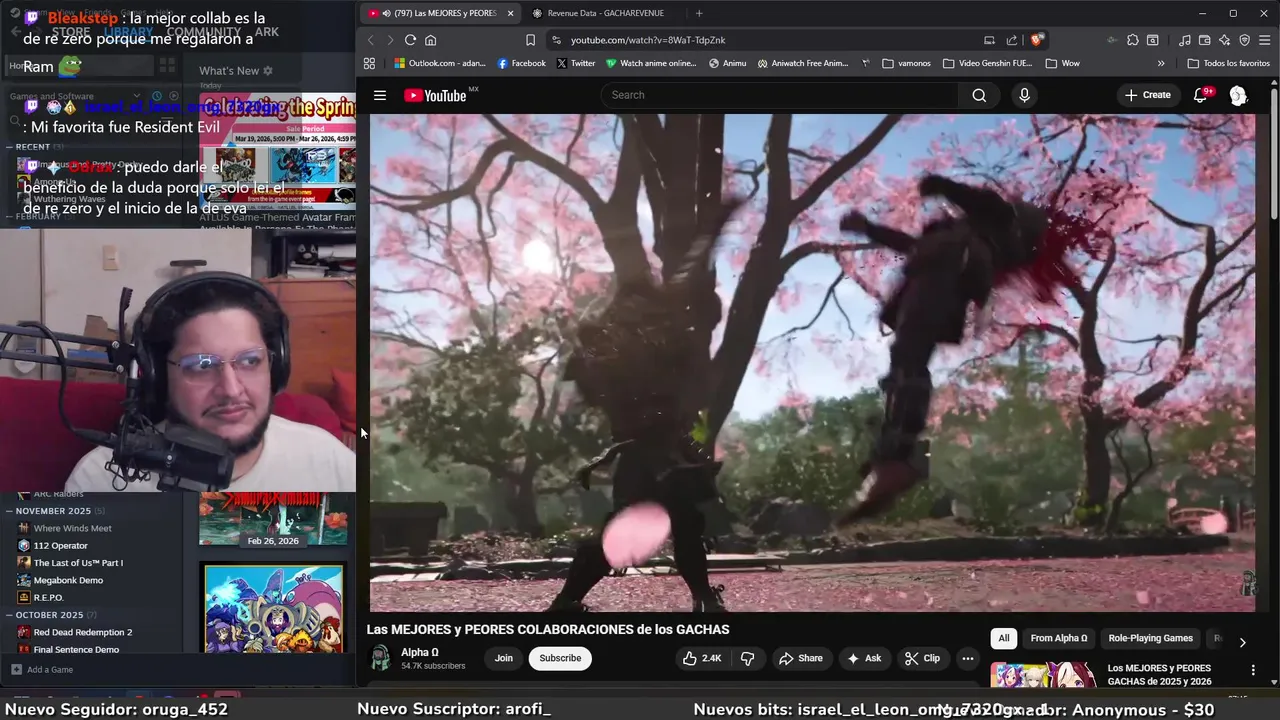
Task: Click the Ask button
Action: 864,658
